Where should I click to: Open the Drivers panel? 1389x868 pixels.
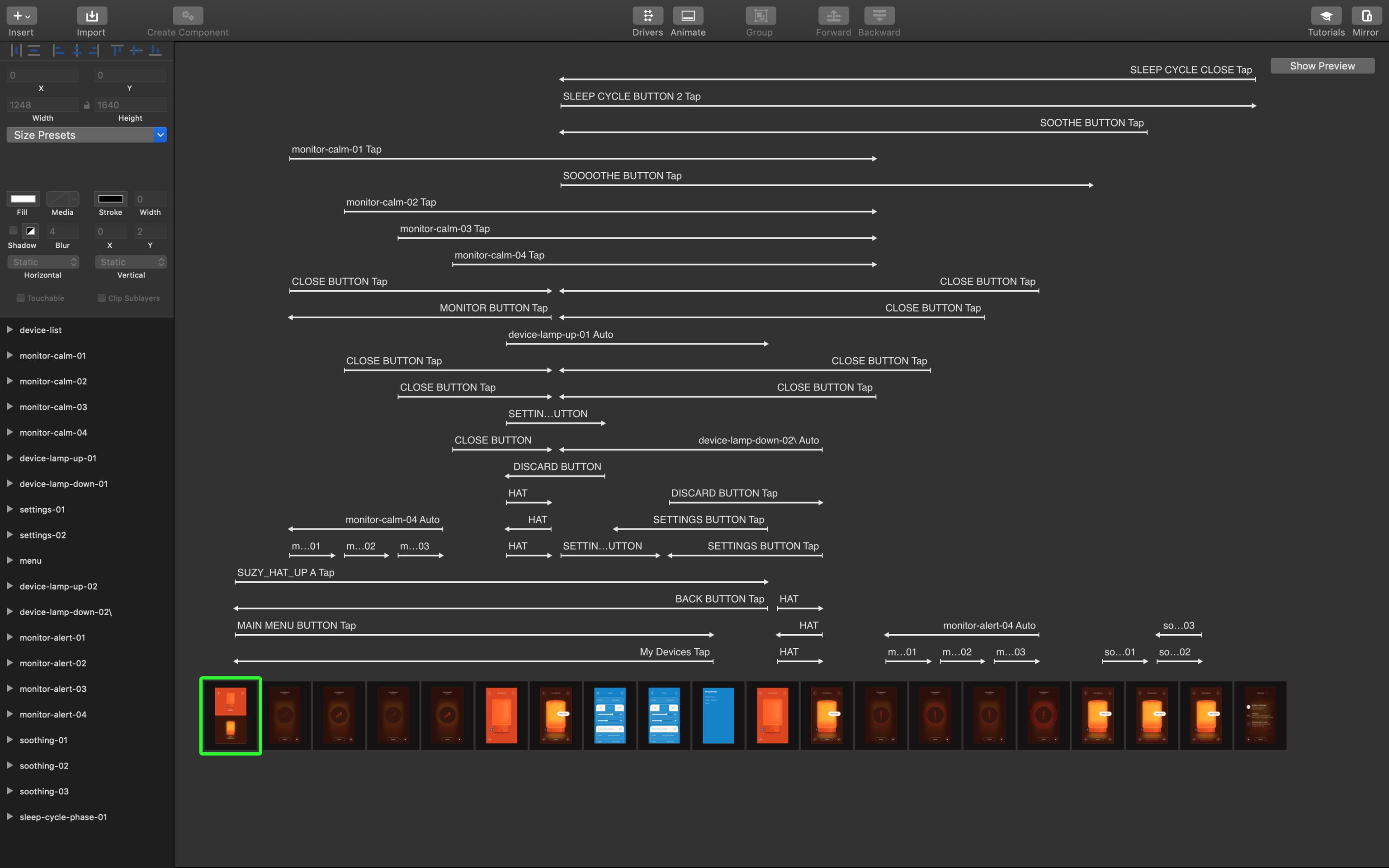pyautogui.click(x=647, y=16)
